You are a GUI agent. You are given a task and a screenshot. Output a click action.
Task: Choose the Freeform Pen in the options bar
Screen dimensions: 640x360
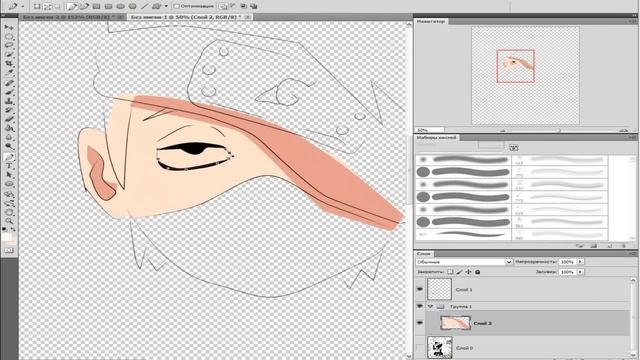pyautogui.click(x=84, y=6)
